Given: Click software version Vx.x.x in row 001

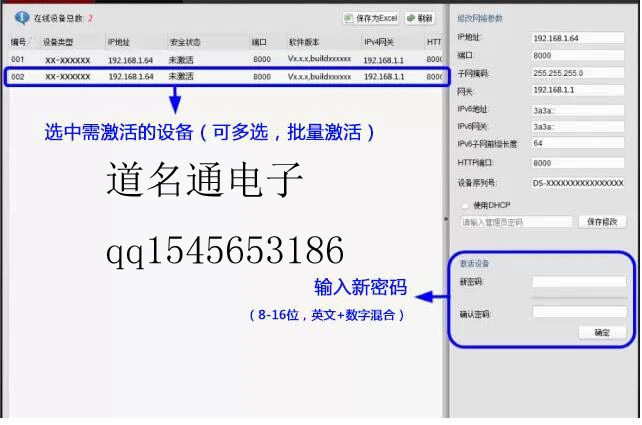Looking at the screenshot, I should pos(319,59).
